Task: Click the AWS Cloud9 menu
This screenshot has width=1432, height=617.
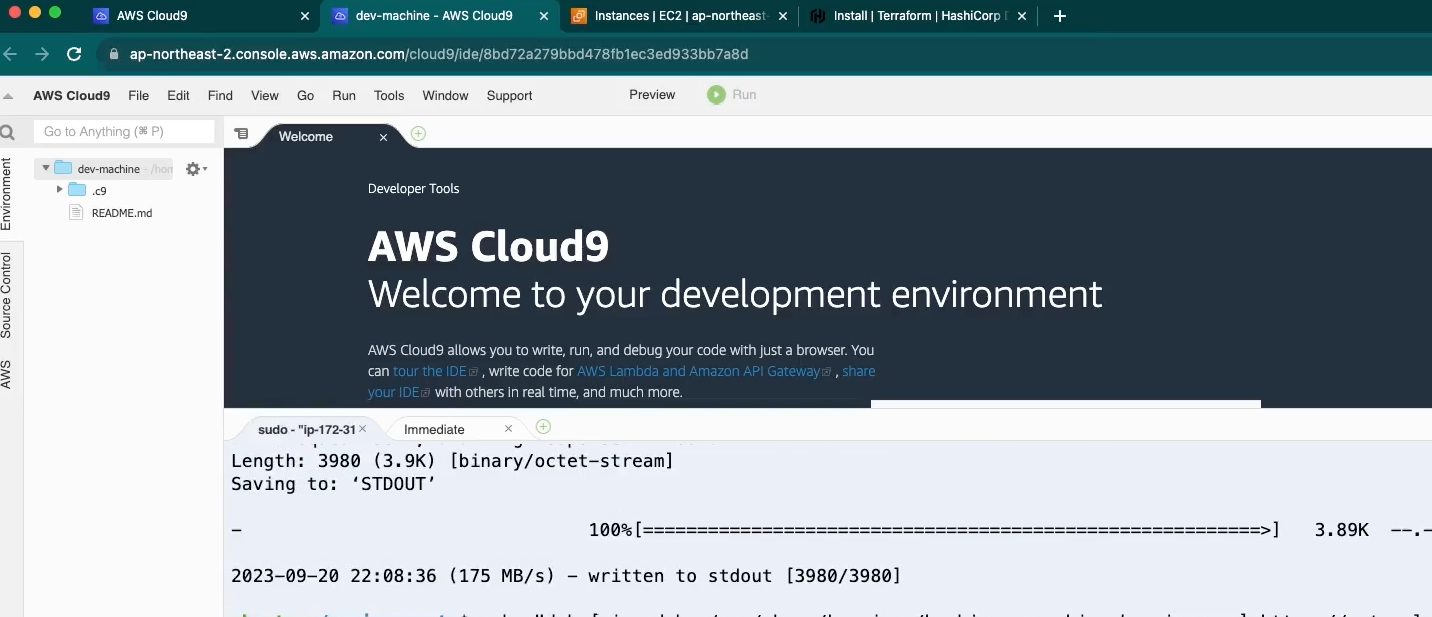Action: click(x=72, y=96)
